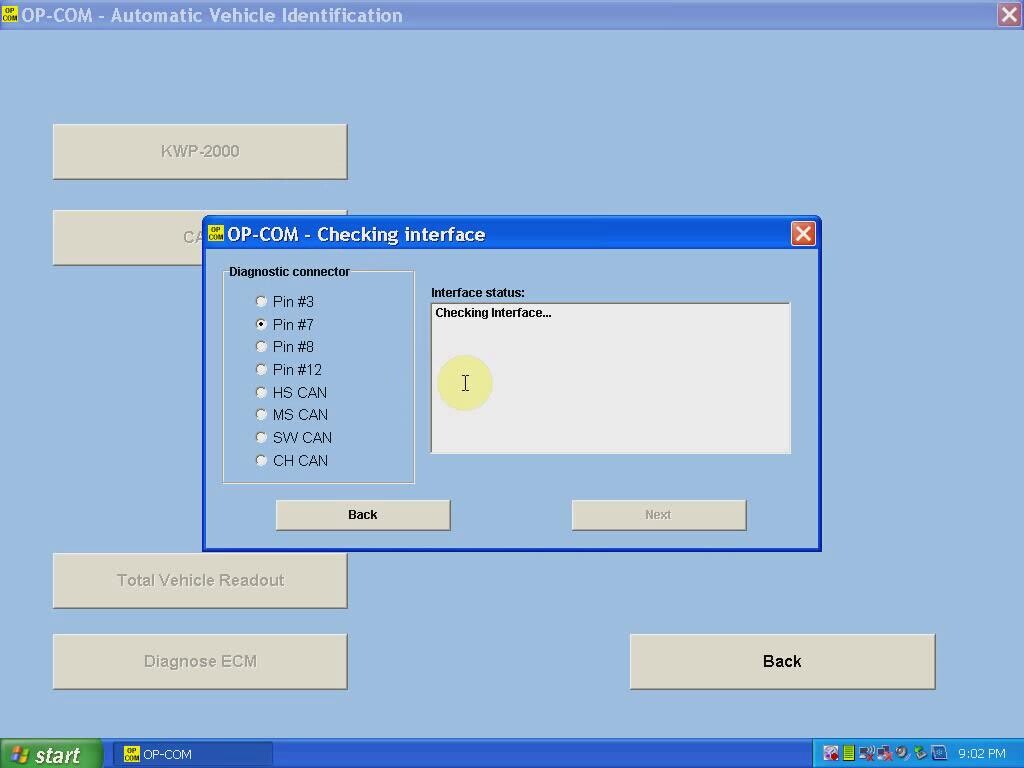The height and width of the screenshot is (768, 1024).
Task: Click OP-COM icon in main window title
Action: coord(10,14)
